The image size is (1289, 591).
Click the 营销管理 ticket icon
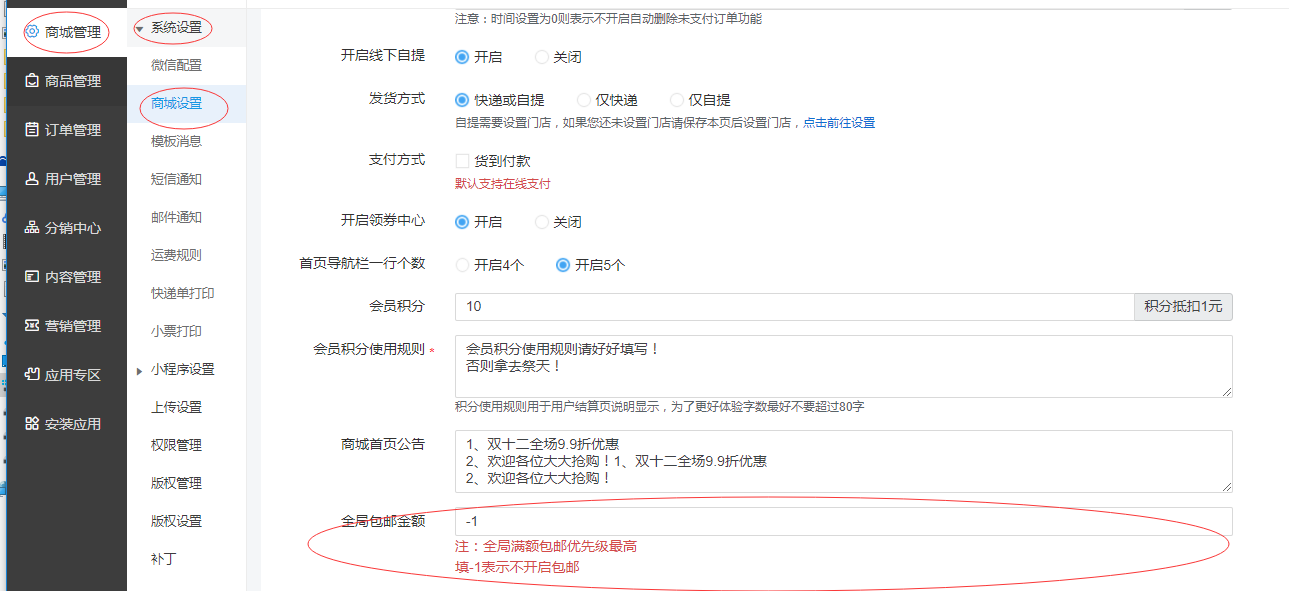coord(32,326)
